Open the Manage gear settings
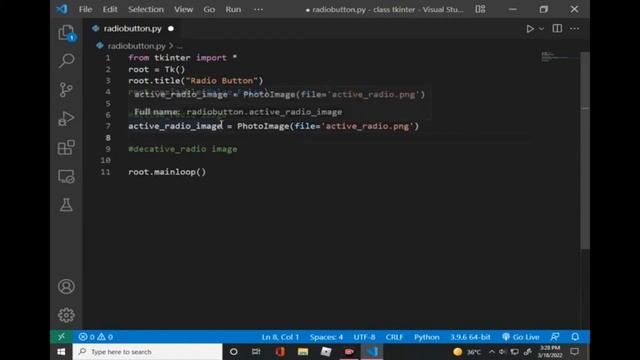 [x=66, y=315]
